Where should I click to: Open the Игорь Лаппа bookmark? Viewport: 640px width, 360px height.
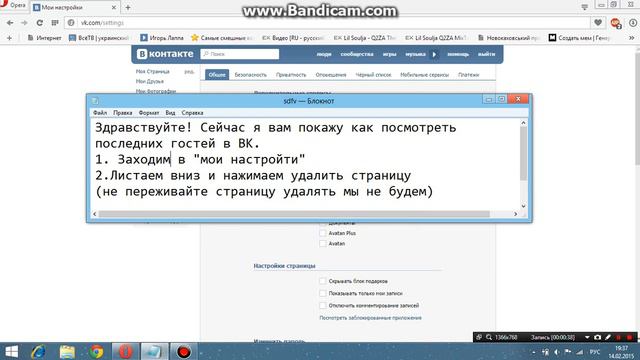(x=162, y=38)
